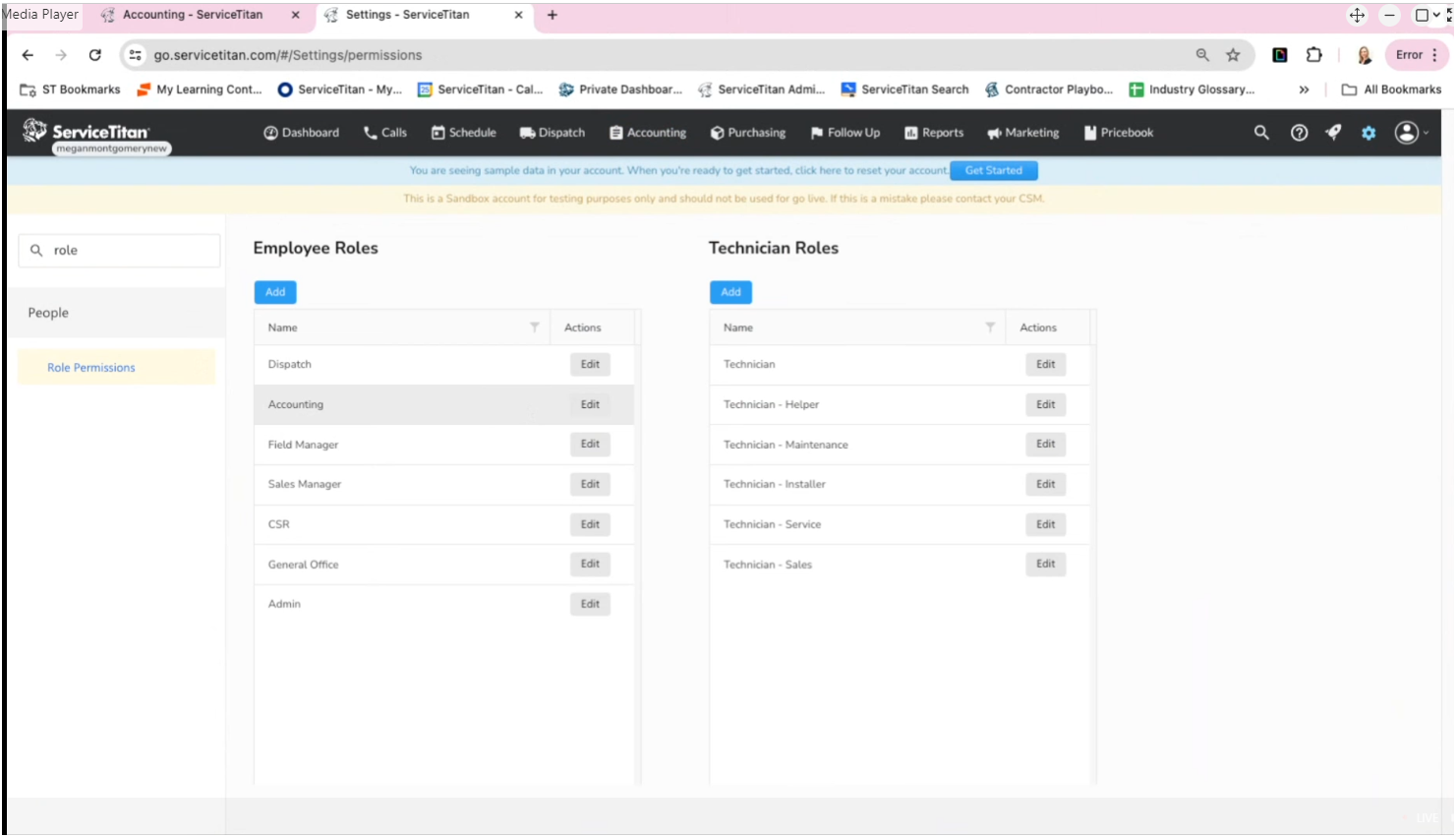
Task: Open the My Learning Cont... bookmark
Action: tap(200, 90)
